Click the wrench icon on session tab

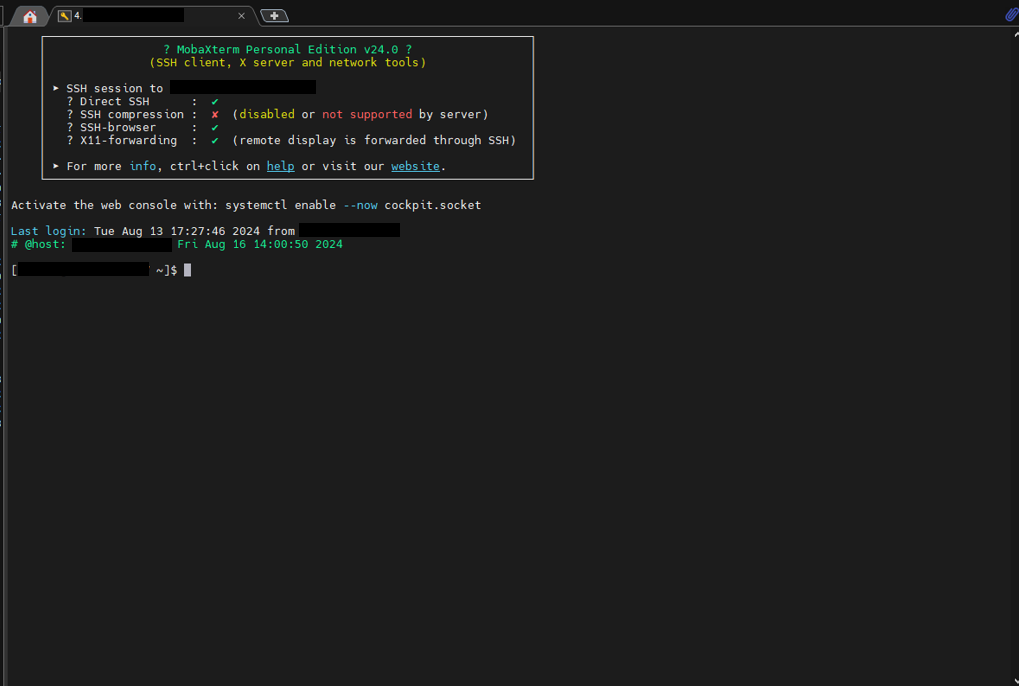64,16
